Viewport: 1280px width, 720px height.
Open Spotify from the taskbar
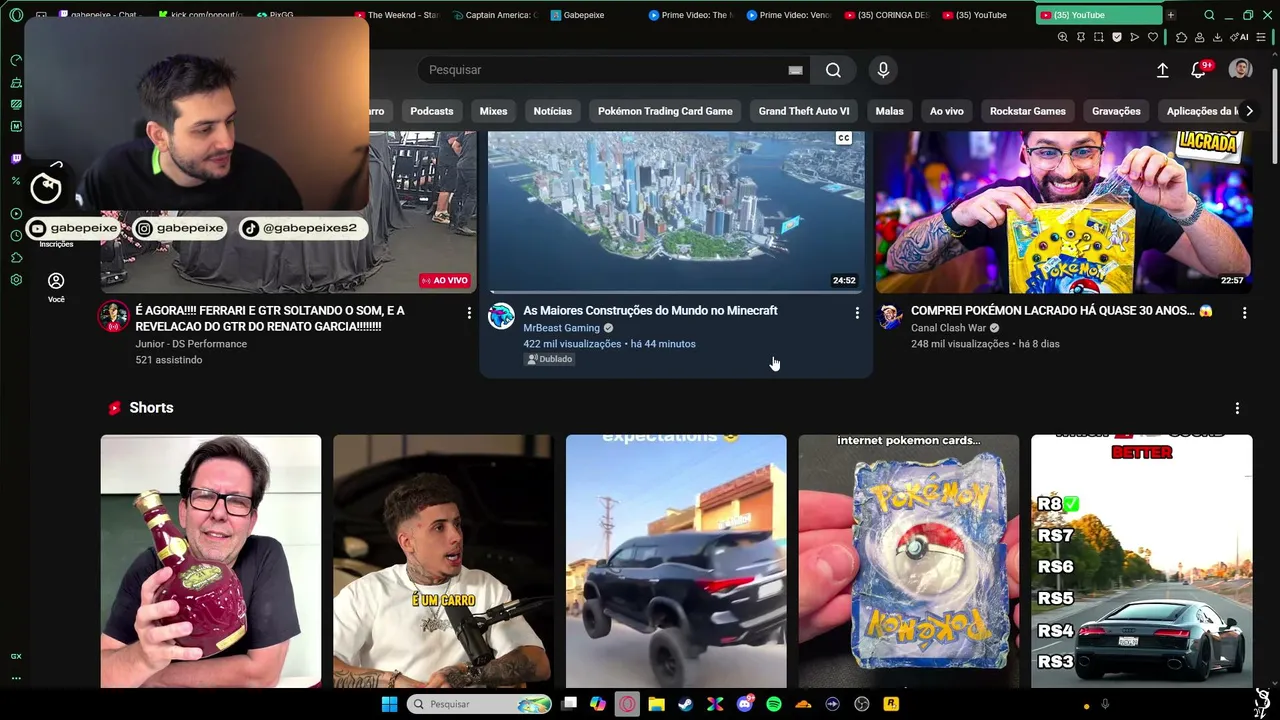(x=773, y=704)
